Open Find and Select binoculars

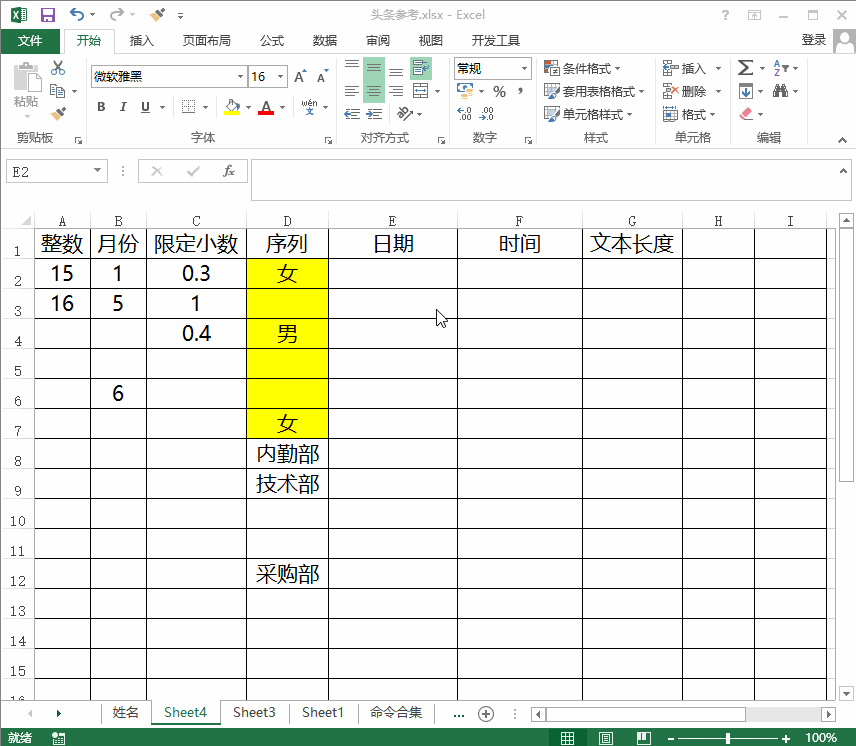pyautogui.click(x=780, y=91)
